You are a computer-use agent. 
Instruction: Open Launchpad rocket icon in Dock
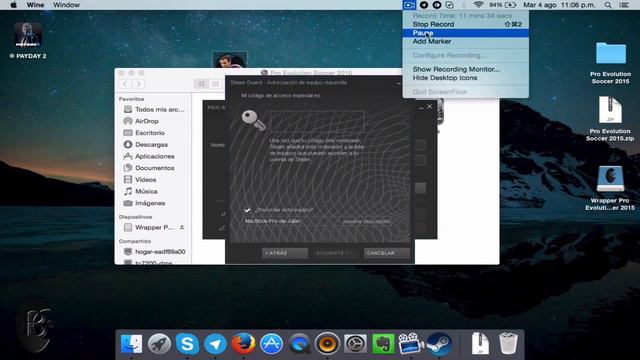click(x=159, y=344)
